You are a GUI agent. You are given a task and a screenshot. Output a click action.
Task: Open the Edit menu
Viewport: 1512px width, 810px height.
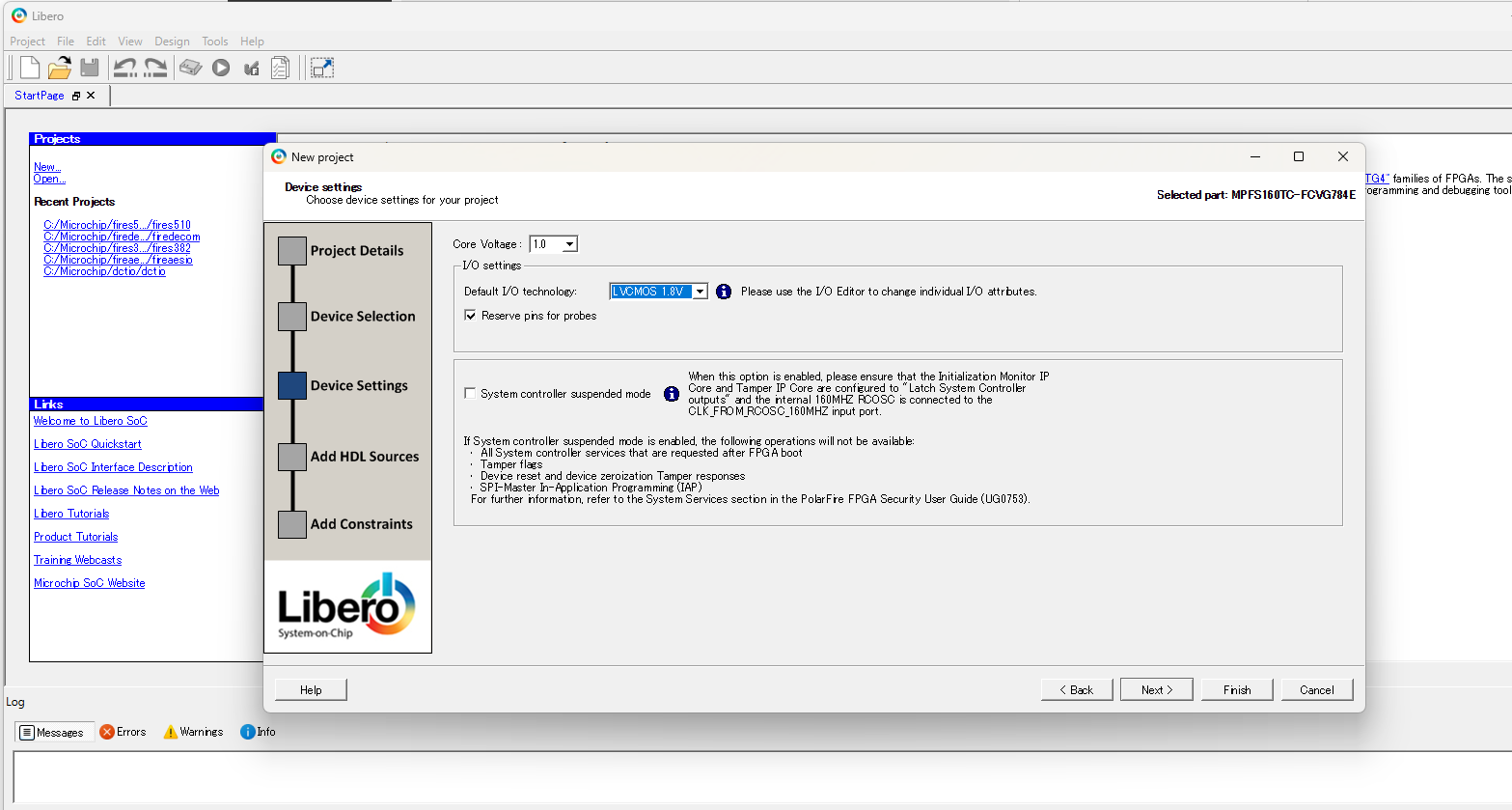pos(96,42)
